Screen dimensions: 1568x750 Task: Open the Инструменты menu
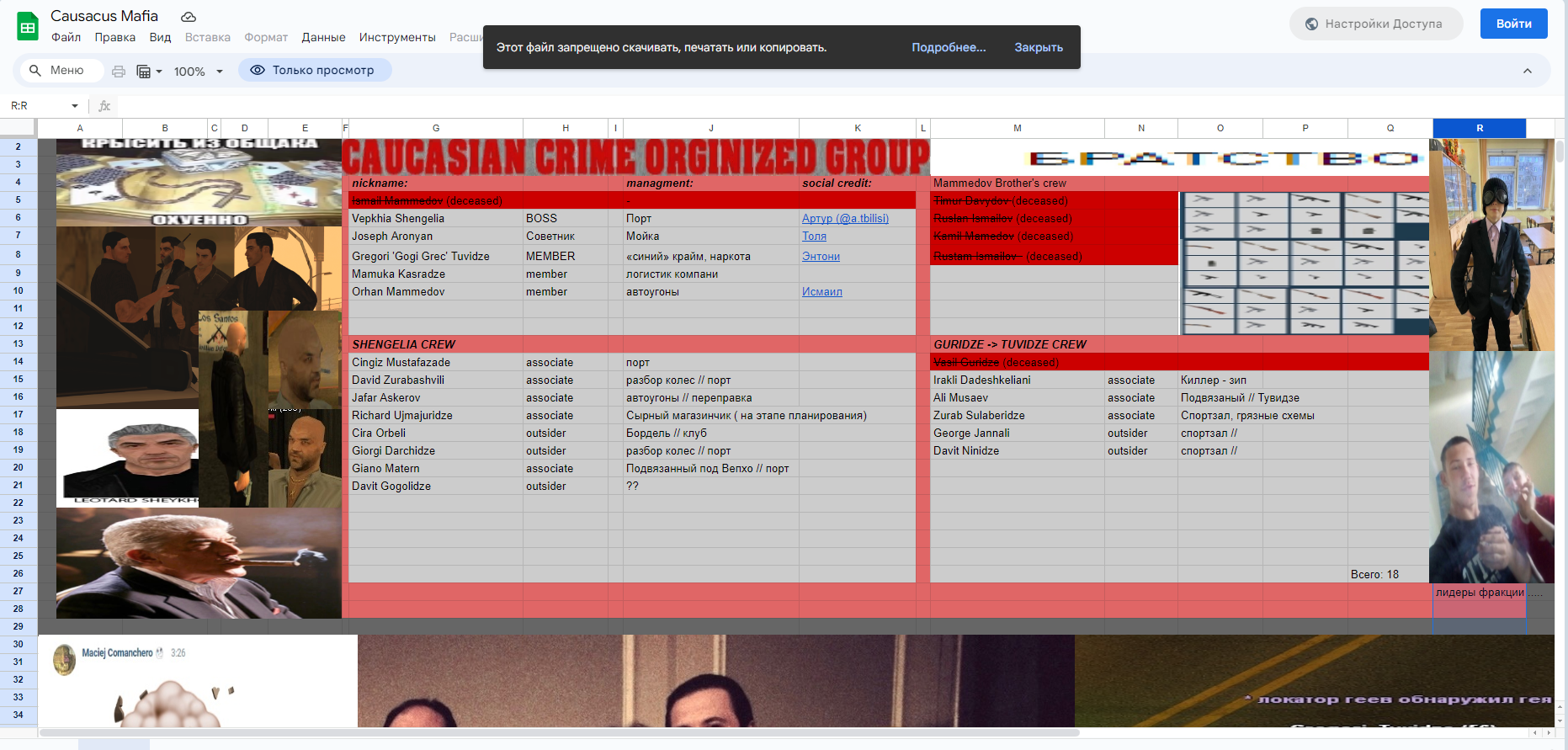coord(397,37)
